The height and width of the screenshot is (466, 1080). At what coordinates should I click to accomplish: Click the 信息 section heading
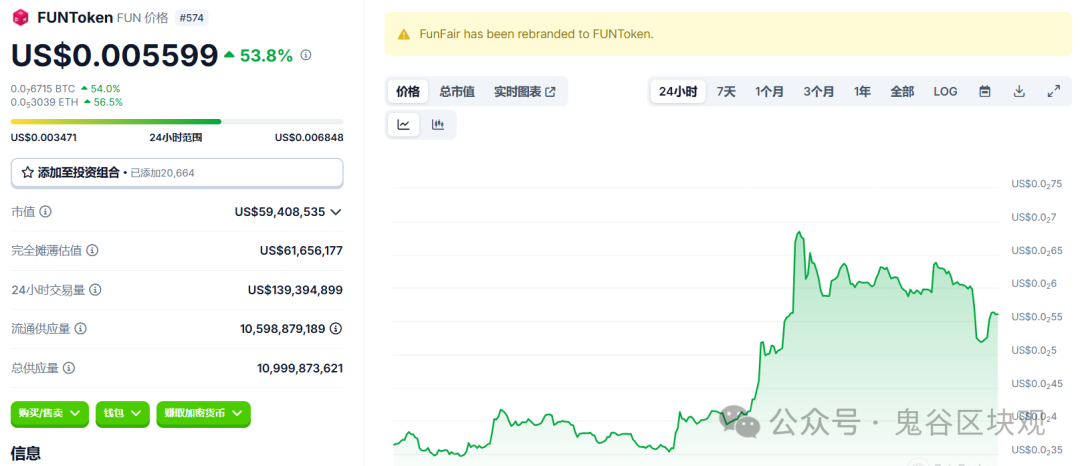[x=25, y=453]
